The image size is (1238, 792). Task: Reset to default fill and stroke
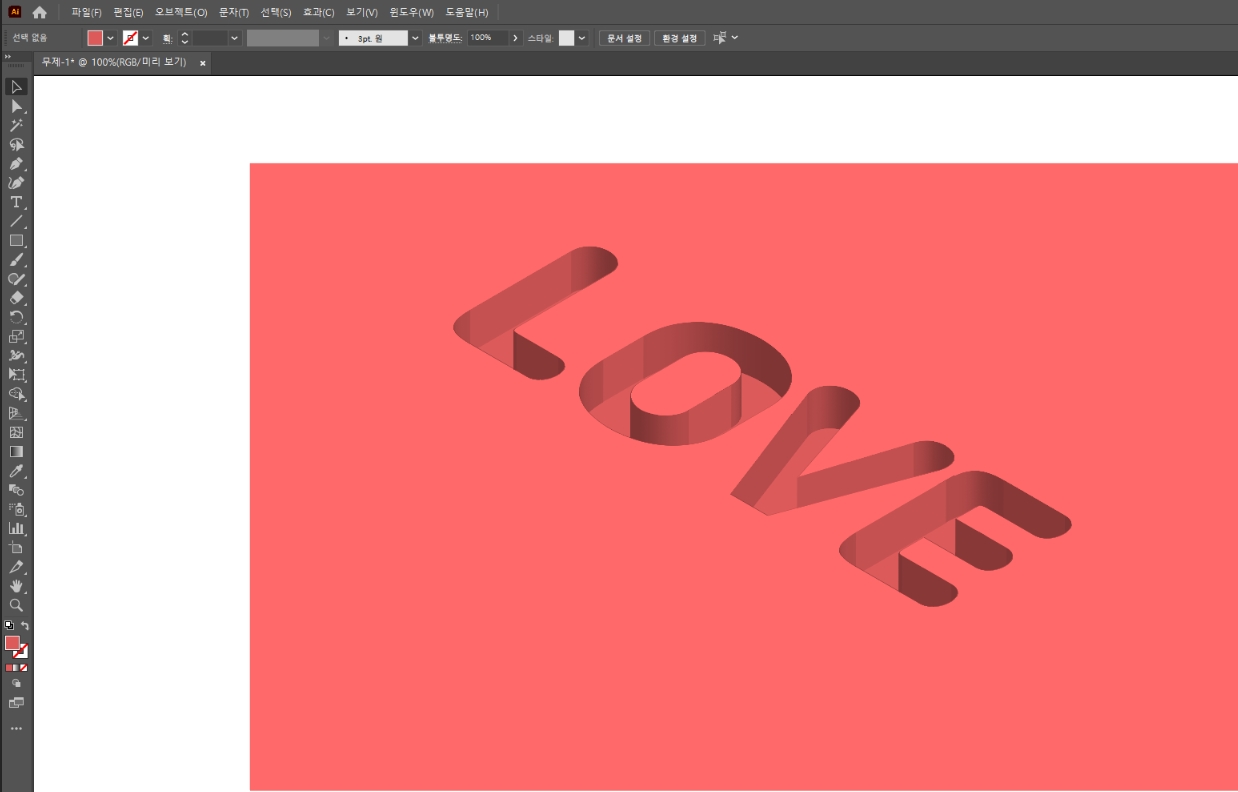(9, 626)
